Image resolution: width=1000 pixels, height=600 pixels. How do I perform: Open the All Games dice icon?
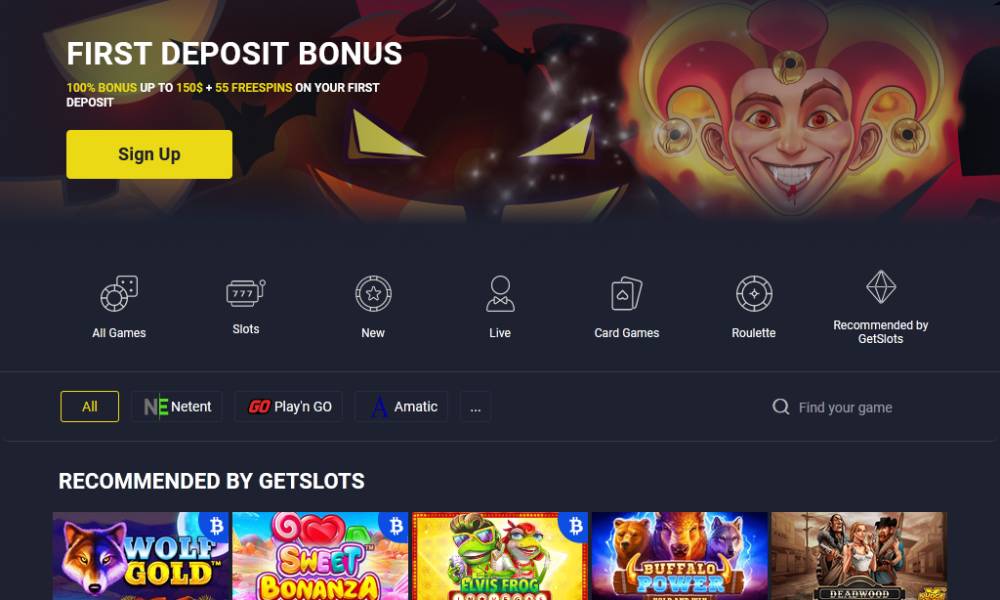click(x=119, y=293)
